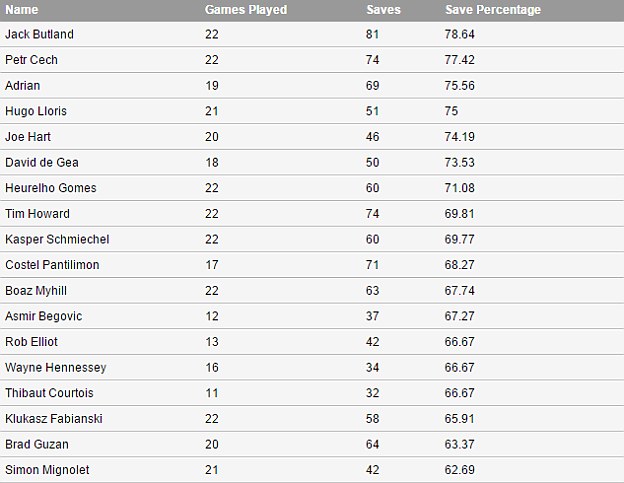The width and height of the screenshot is (624, 483).
Task: Click the 78.64 save percentage value
Action: pos(461,34)
